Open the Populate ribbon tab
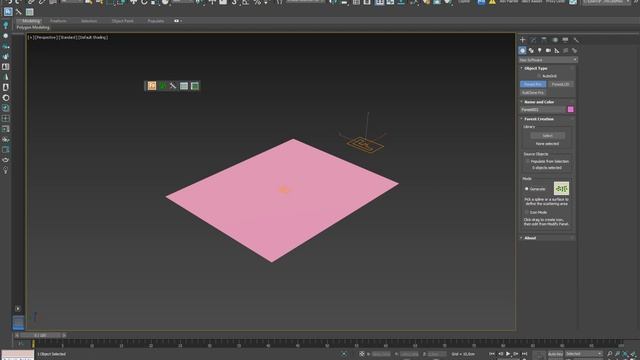 (x=156, y=21)
